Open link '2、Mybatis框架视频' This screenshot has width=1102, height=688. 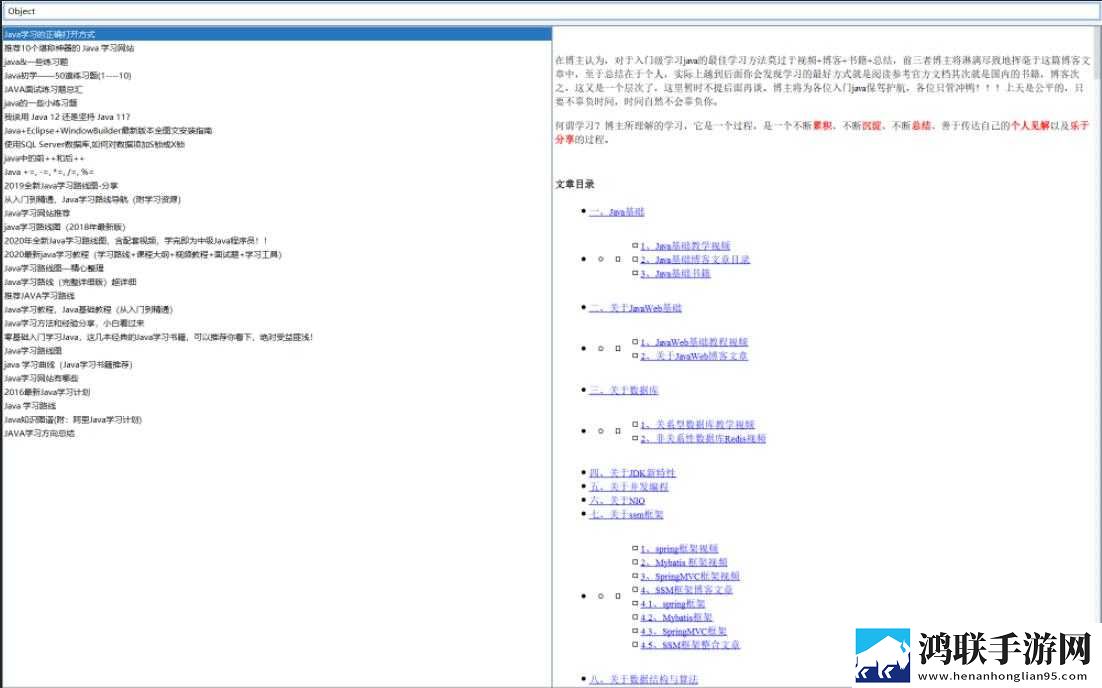(684, 562)
